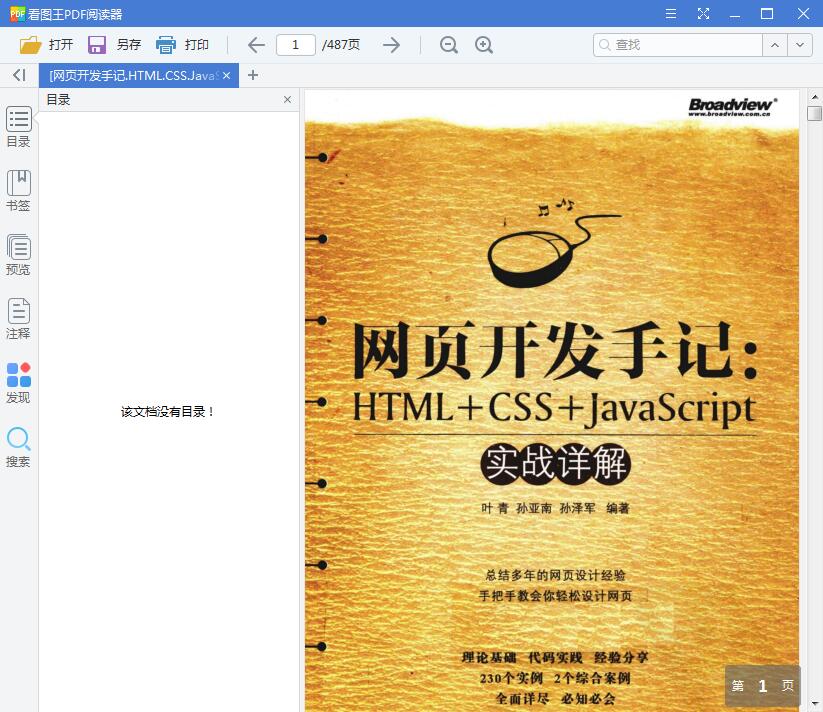Open the 预览 (preview) panel
Image resolution: width=823 pixels, height=712 pixels.
(x=18, y=253)
